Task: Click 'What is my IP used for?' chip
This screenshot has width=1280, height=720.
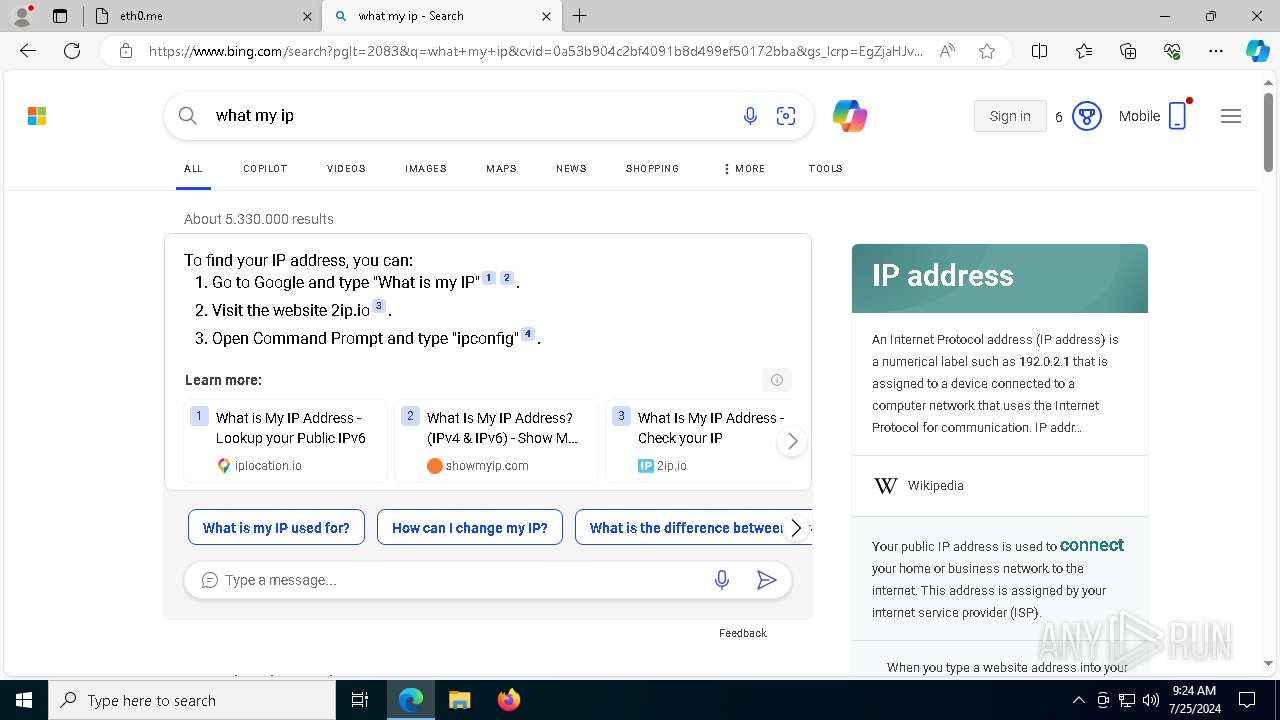Action: tap(276, 528)
